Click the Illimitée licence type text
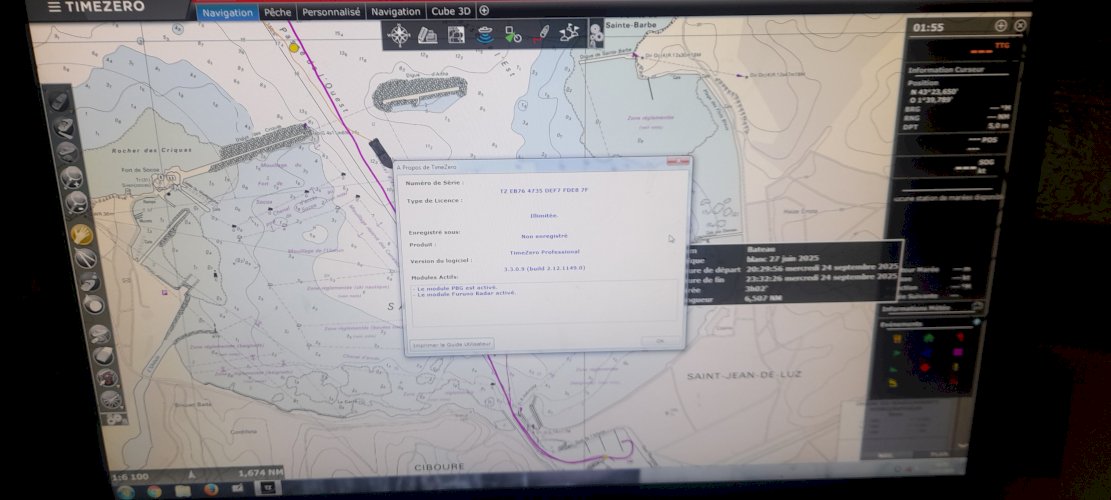The width and height of the screenshot is (1111, 500). (544, 215)
